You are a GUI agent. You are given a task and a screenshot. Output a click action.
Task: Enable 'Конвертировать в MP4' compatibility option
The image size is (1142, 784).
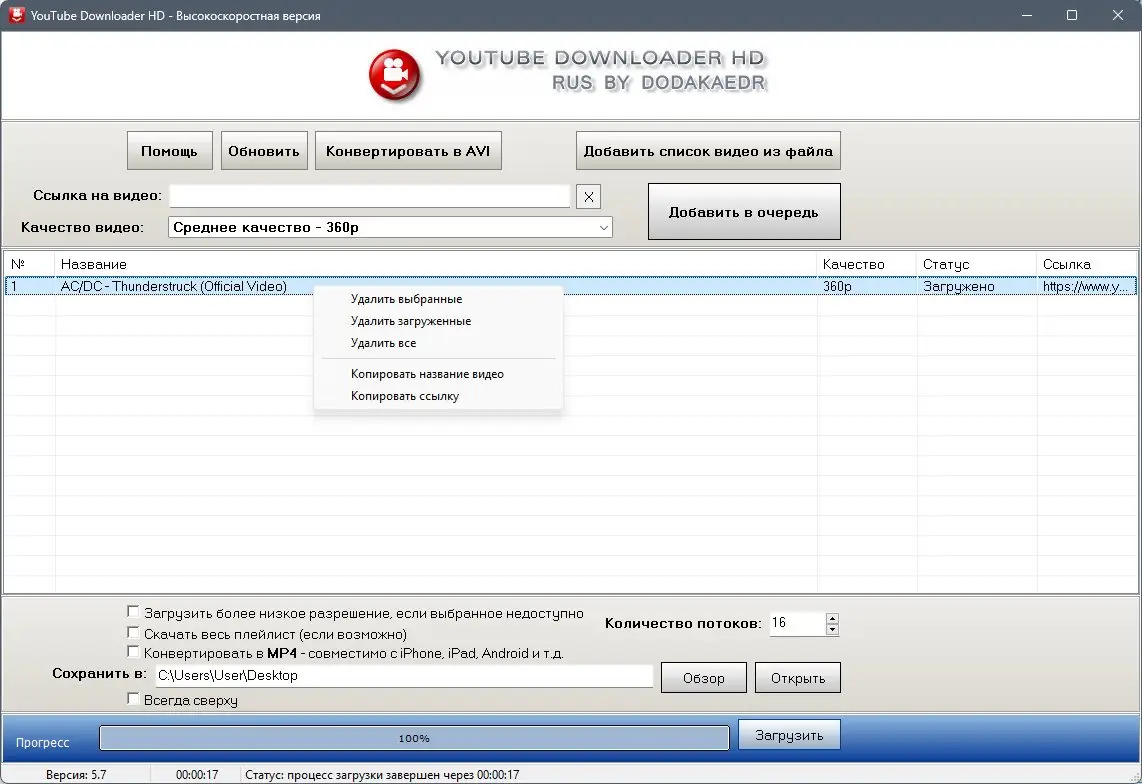[133, 651]
